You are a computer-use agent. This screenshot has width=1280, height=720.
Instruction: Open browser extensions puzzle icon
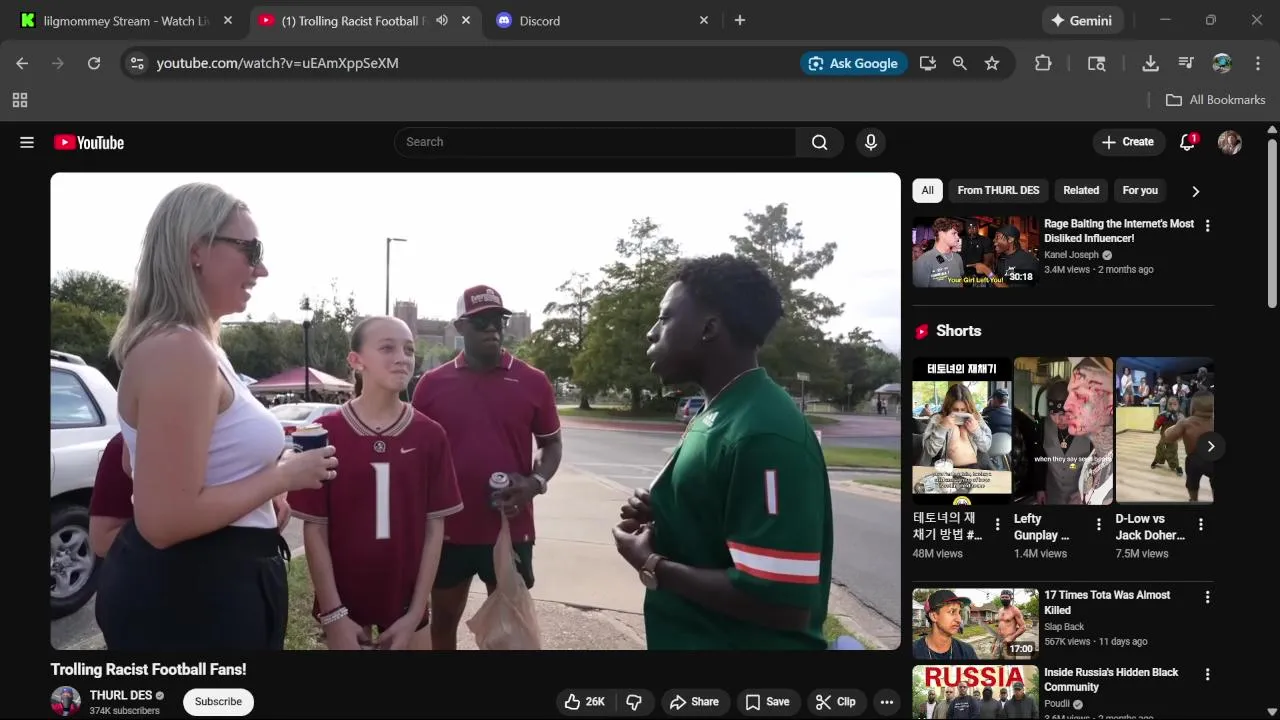click(1043, 63)
